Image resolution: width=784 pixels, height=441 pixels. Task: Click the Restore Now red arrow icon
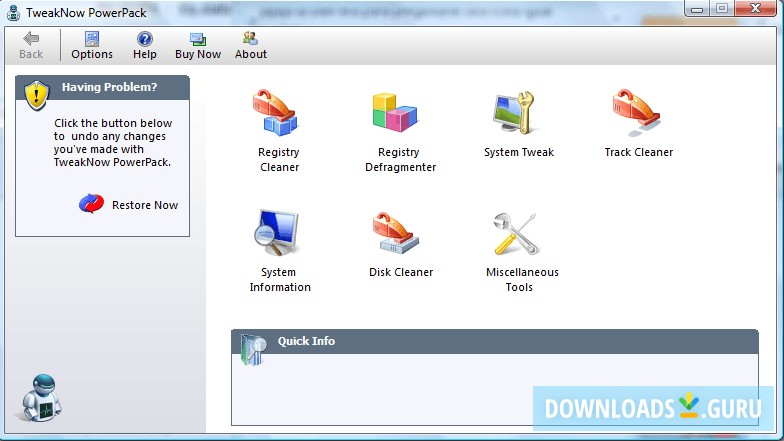click(92, 204)
